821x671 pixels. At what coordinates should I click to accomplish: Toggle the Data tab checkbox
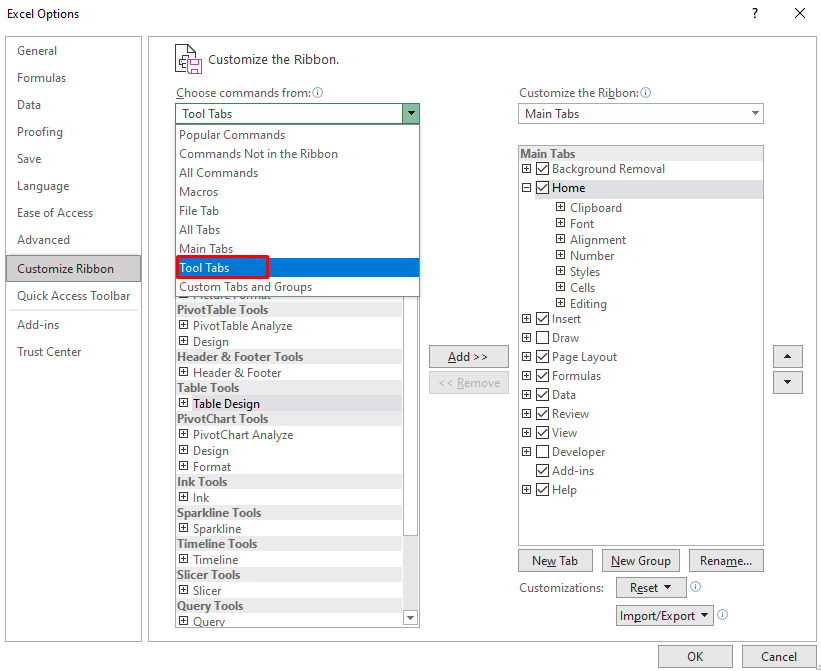(x=542, y=395)
